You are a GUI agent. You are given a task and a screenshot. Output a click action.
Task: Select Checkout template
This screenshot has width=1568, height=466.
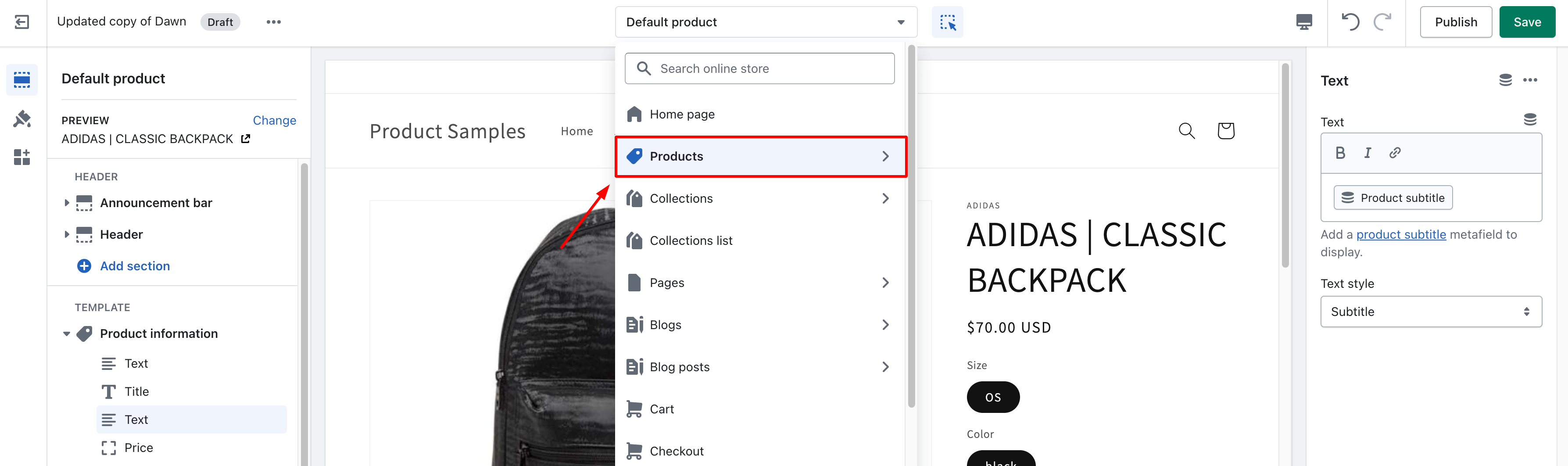click(760, 451)
